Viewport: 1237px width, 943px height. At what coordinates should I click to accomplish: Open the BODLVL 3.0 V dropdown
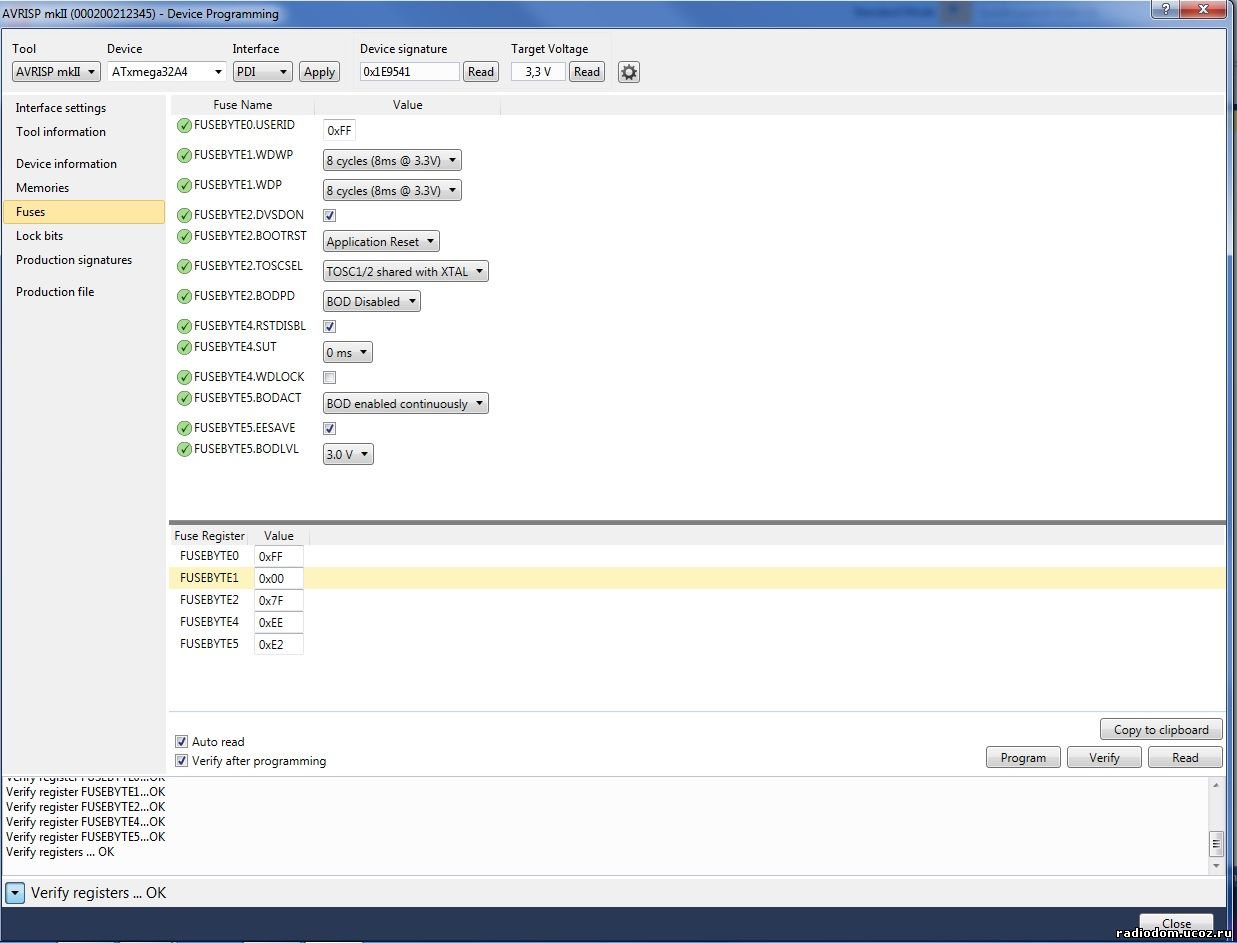tap(348, 454)
